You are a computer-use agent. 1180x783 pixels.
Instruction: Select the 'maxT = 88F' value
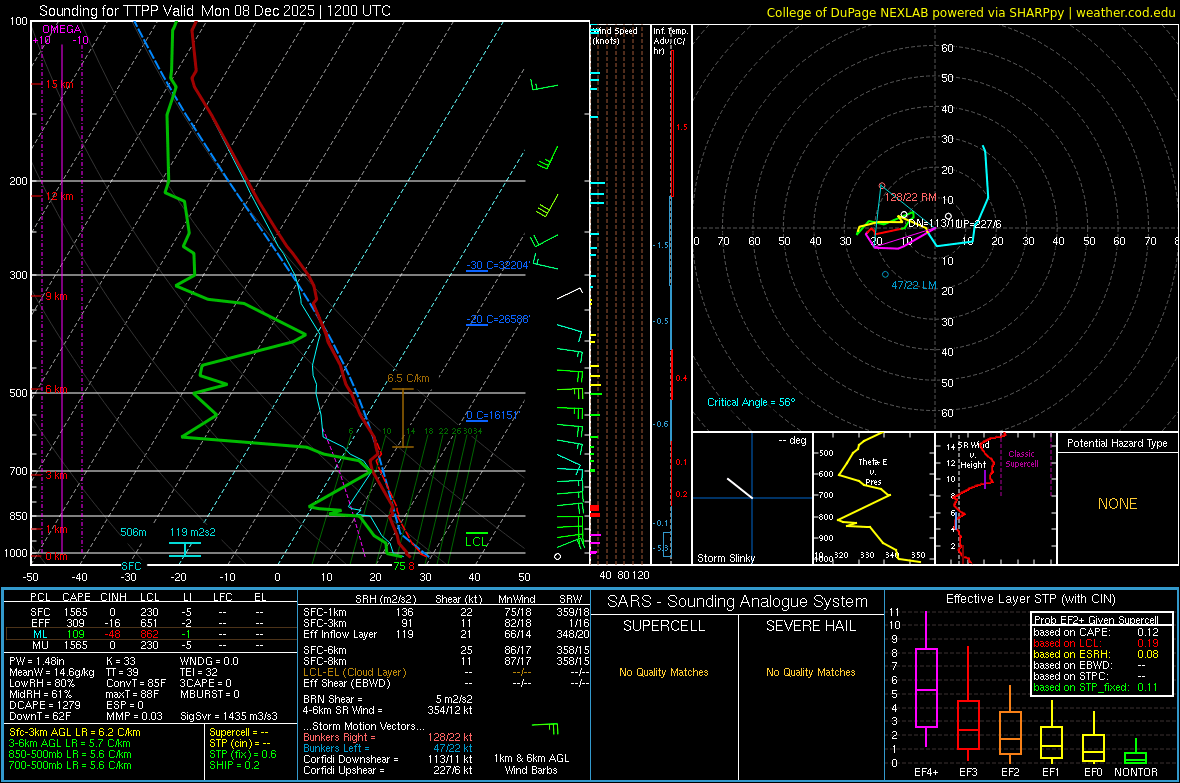point(132,694)
